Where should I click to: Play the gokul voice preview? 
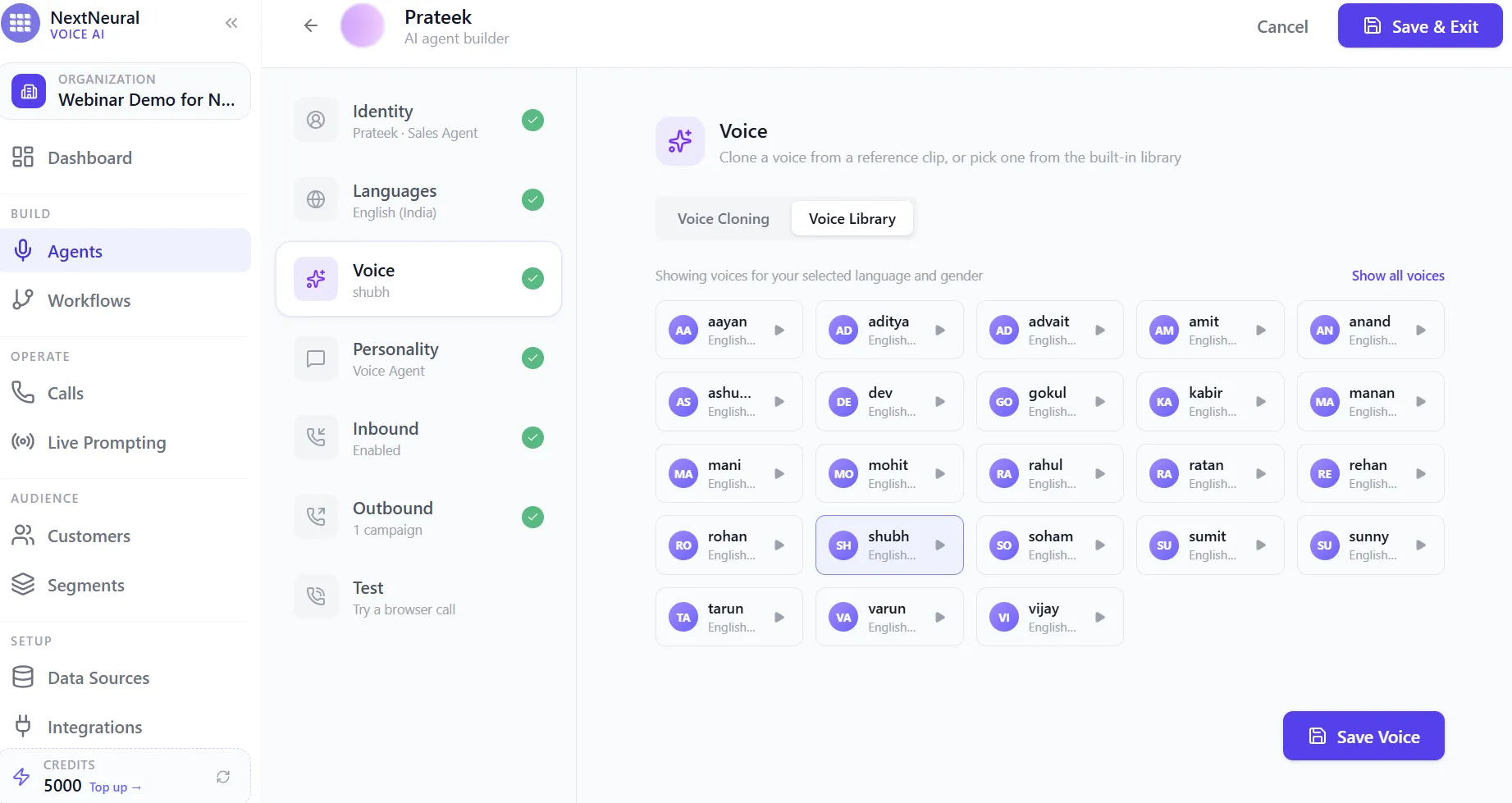(x=1100, y=401)
